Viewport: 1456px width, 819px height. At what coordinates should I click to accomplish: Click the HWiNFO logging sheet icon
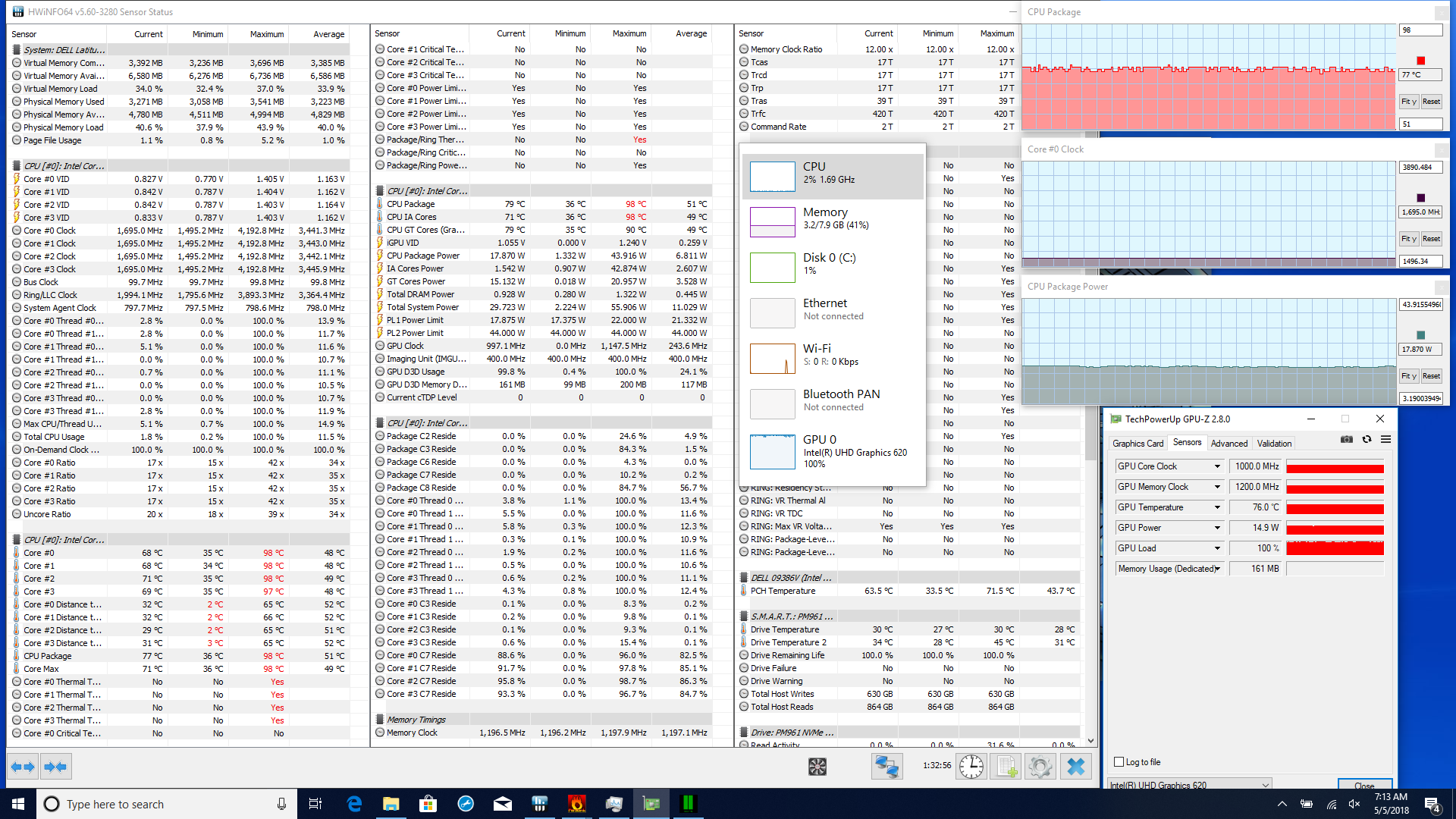tap(1006, 767)
